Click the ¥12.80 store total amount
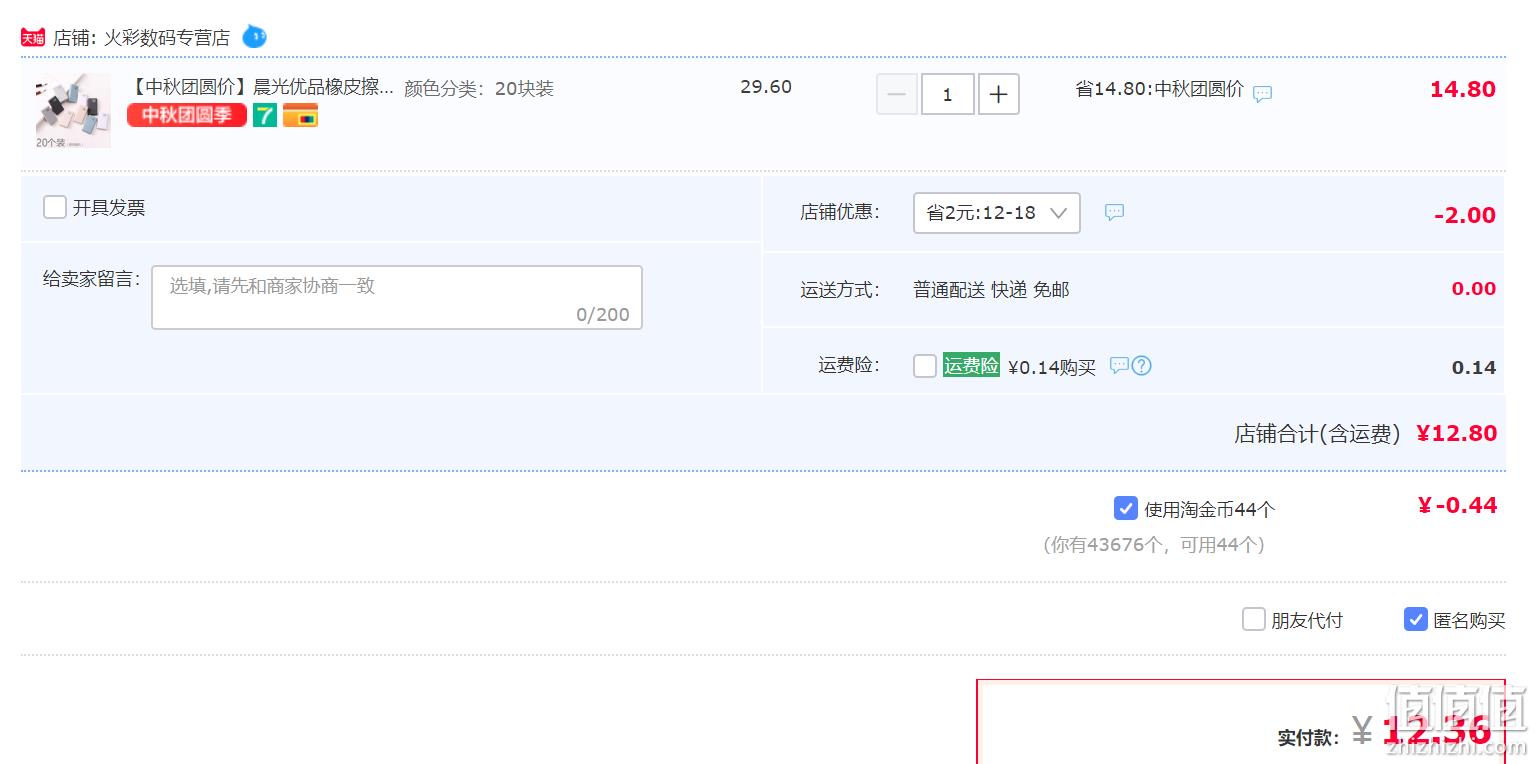1536x764 pixels. (x=1457, y=433)
